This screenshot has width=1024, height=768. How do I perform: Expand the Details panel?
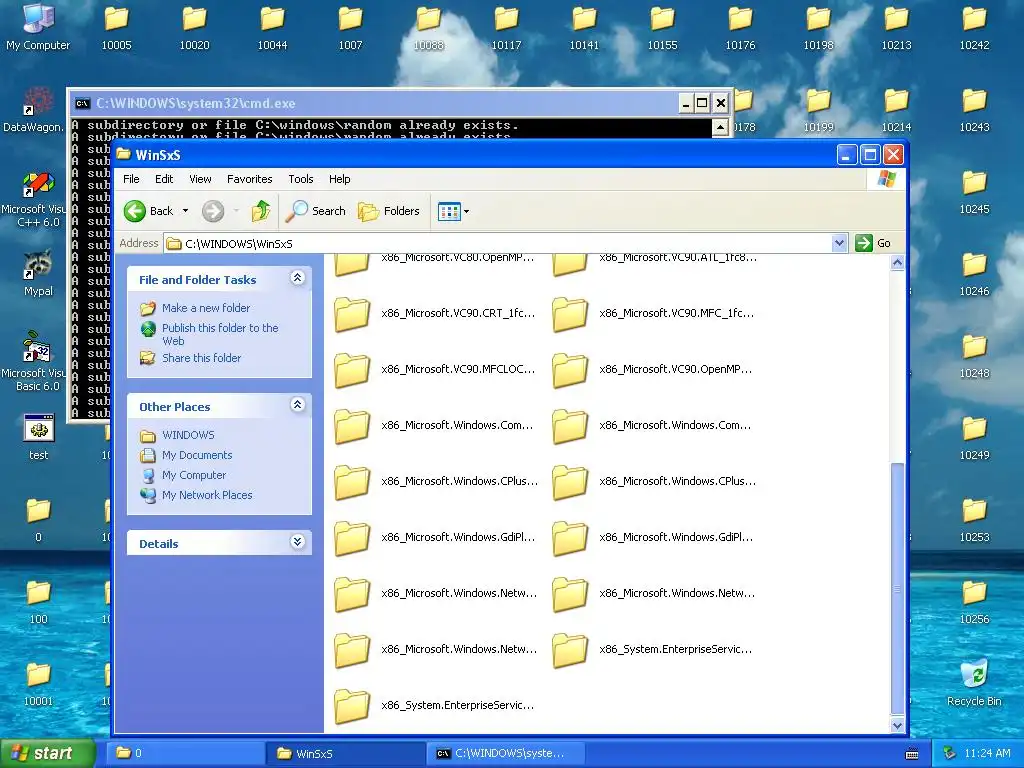(297, 542)
